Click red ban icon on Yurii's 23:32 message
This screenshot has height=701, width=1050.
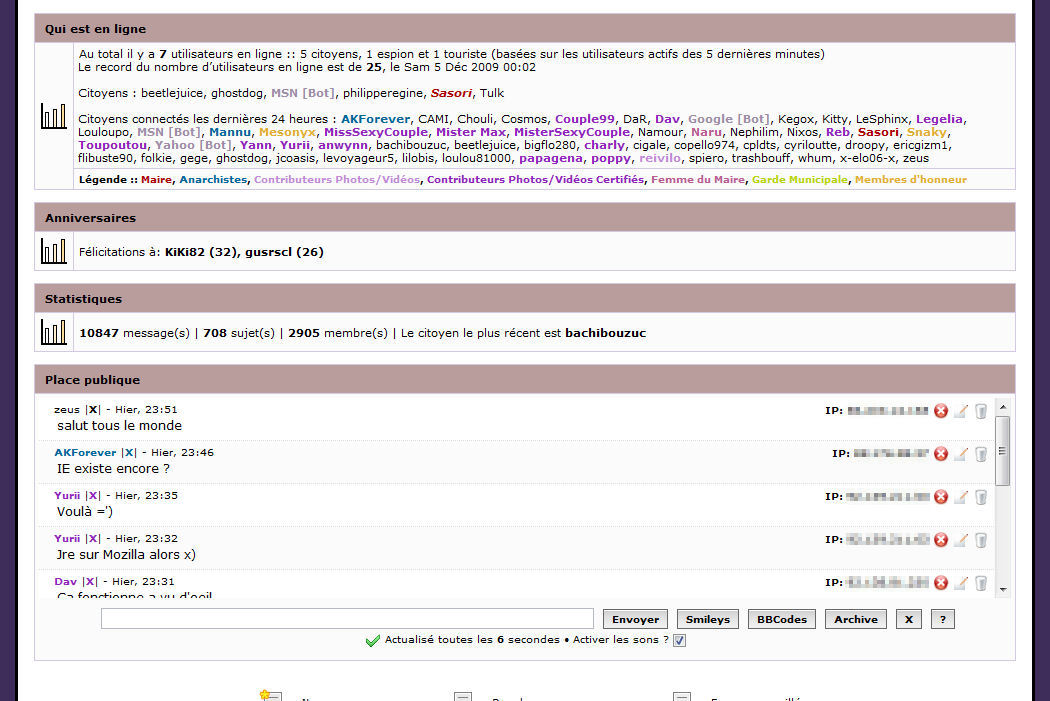point(940,540)
